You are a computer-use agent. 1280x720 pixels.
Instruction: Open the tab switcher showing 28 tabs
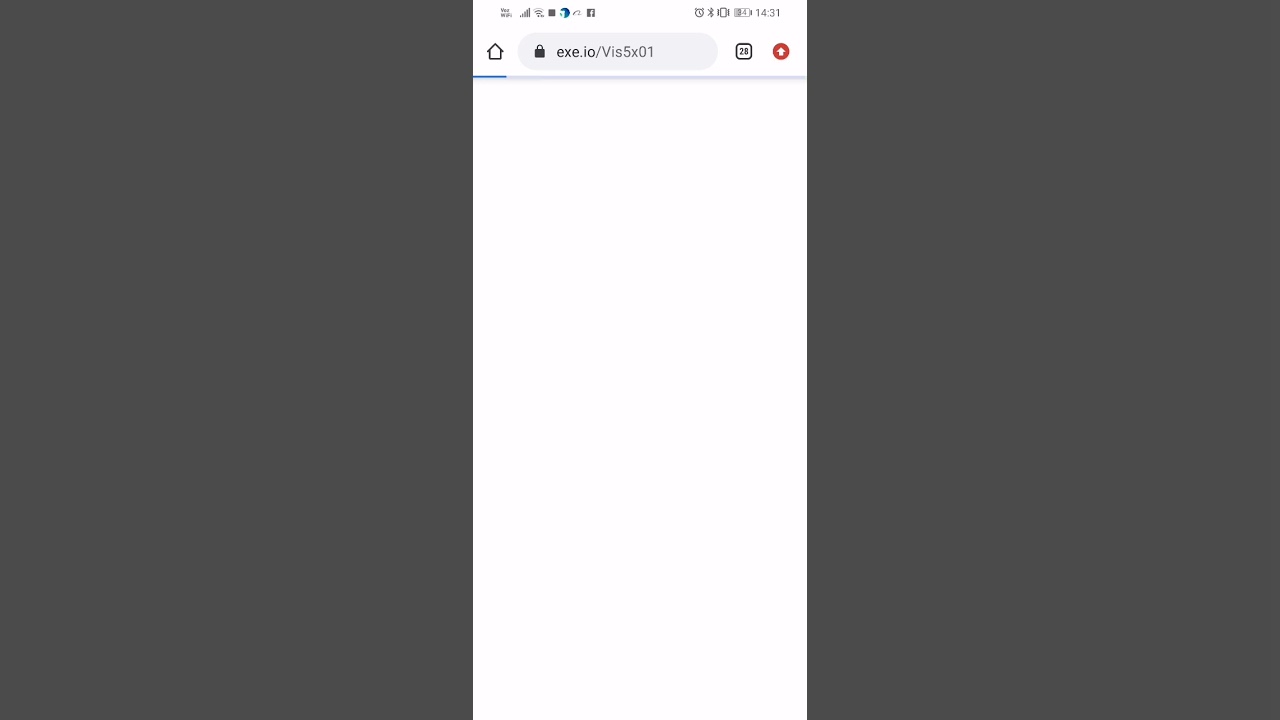coord(744,52)
